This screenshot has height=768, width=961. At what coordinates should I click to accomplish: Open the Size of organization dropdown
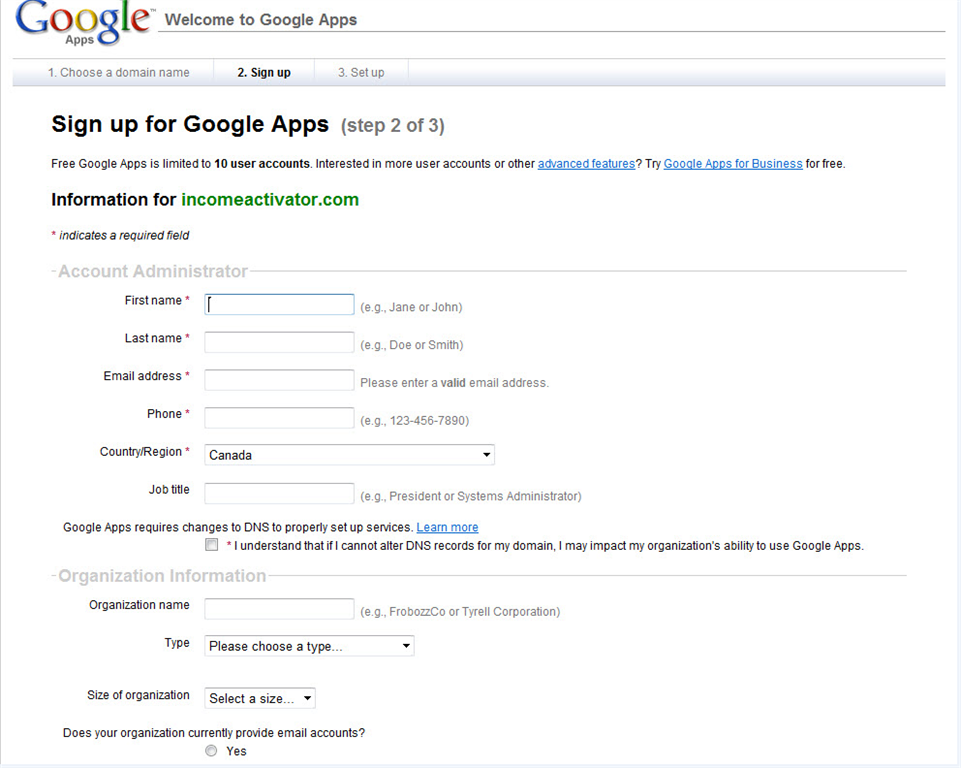pyautogui.click(x=260, y=698)
